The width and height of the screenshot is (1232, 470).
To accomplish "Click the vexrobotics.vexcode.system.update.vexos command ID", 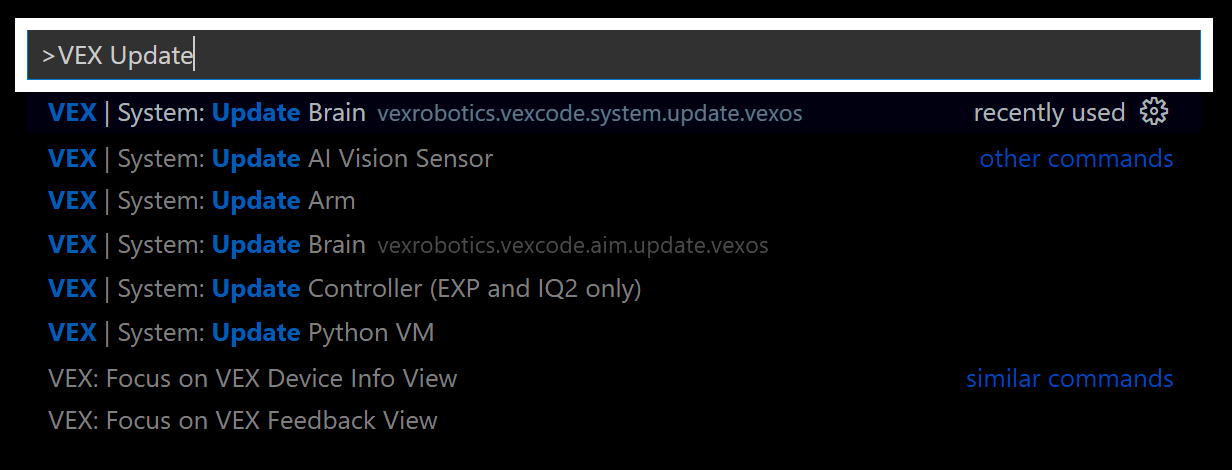I will click(589, 114).
